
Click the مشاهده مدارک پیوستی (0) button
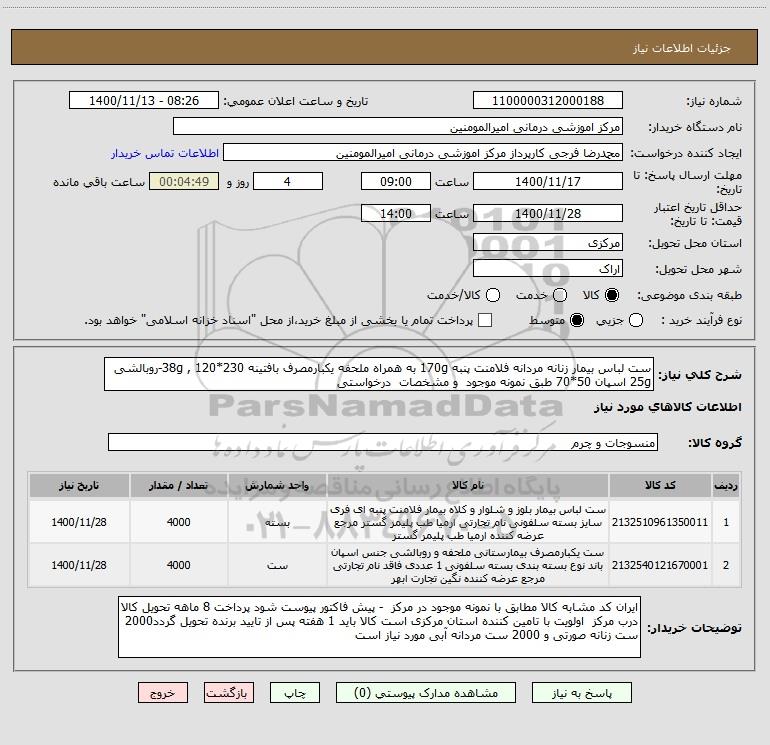pos(425,693)
